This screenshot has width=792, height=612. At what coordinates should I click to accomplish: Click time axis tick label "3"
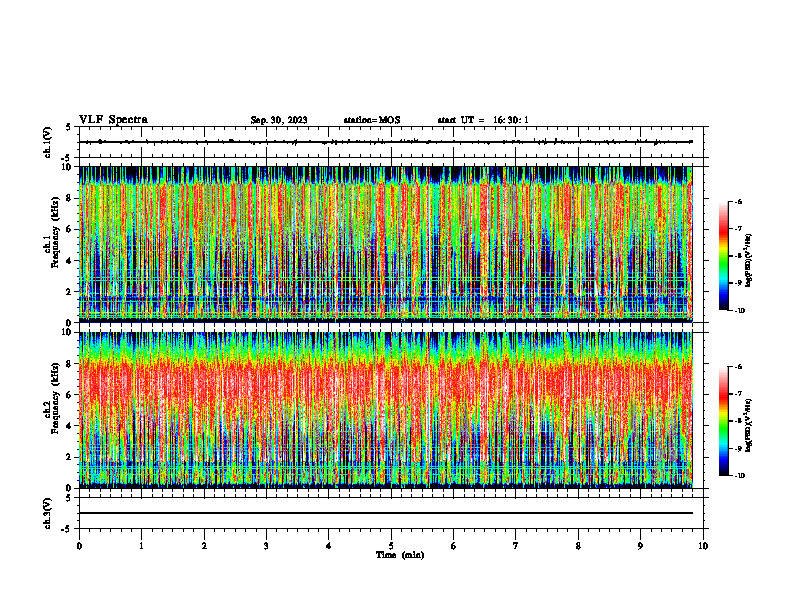point(266,546)
